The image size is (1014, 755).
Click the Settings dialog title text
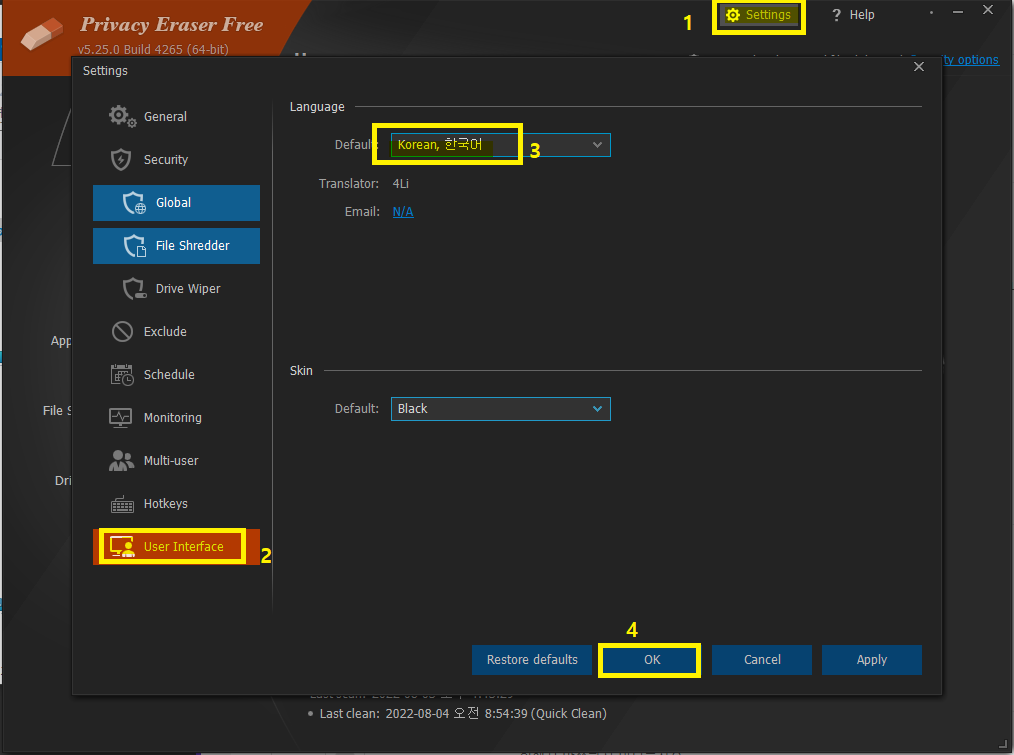point(105,71)
